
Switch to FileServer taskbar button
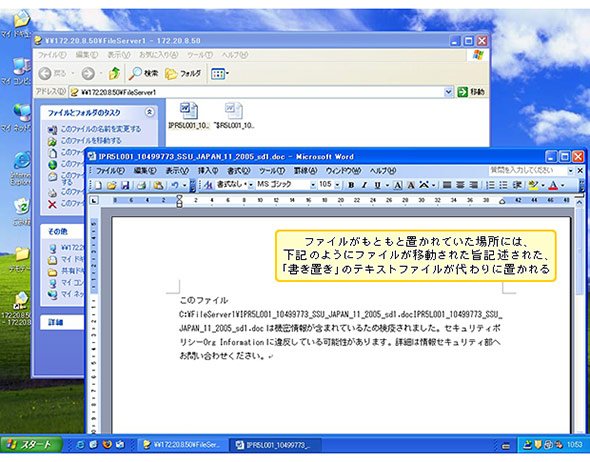183,445
